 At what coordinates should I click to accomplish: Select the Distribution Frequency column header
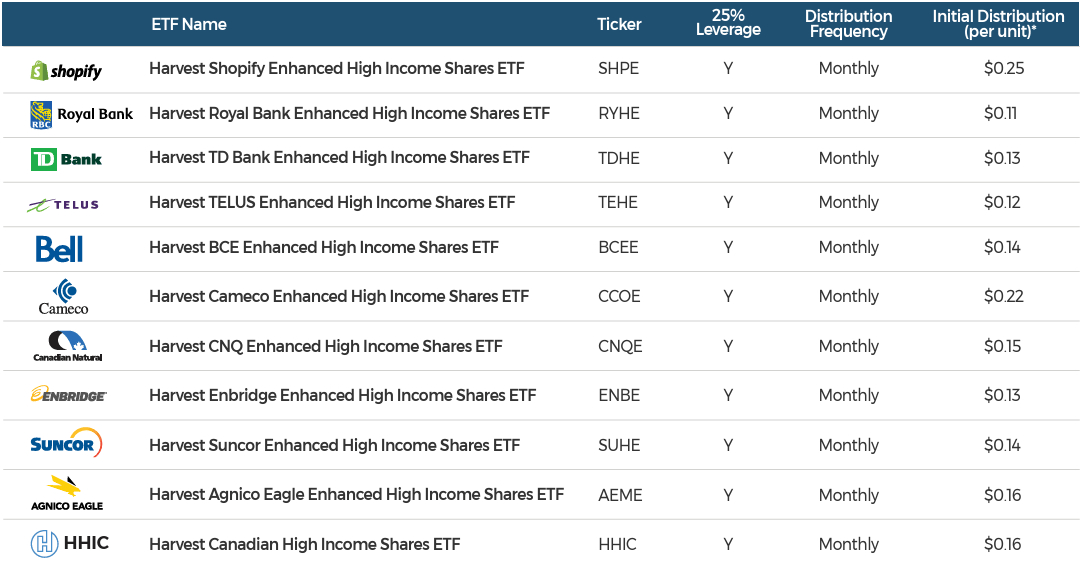click(x=849, y=23)
